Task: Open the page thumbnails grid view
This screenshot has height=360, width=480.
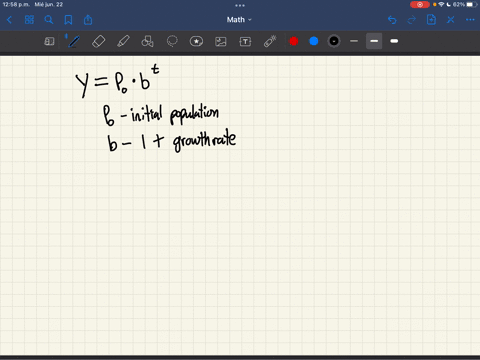Action: pyautogui.click(x=29, y=20)
